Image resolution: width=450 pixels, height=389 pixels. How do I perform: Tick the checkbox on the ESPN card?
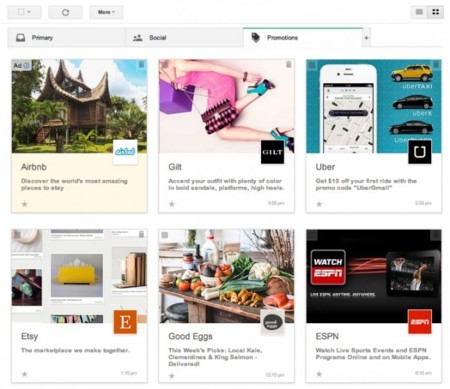coord(312,235)
